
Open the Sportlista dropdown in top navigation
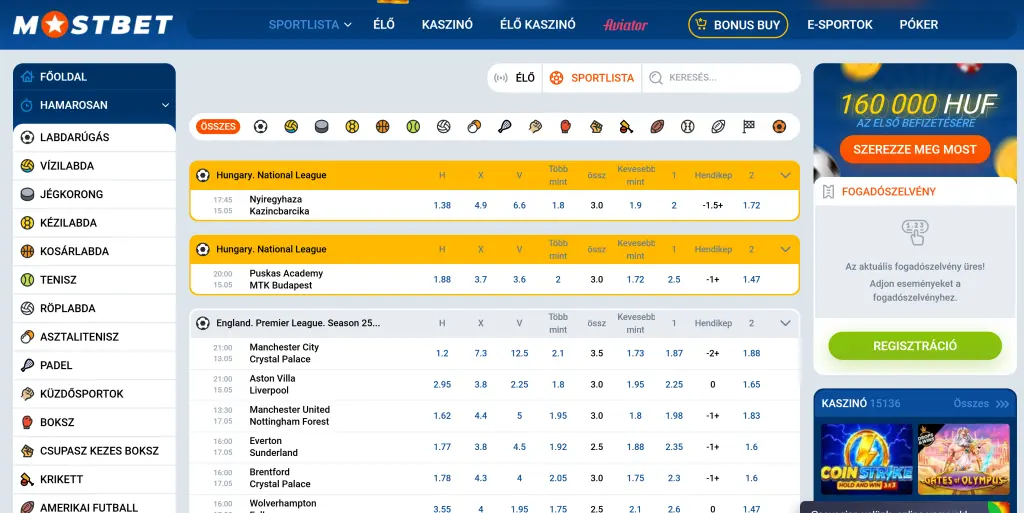tap(310, 25)
